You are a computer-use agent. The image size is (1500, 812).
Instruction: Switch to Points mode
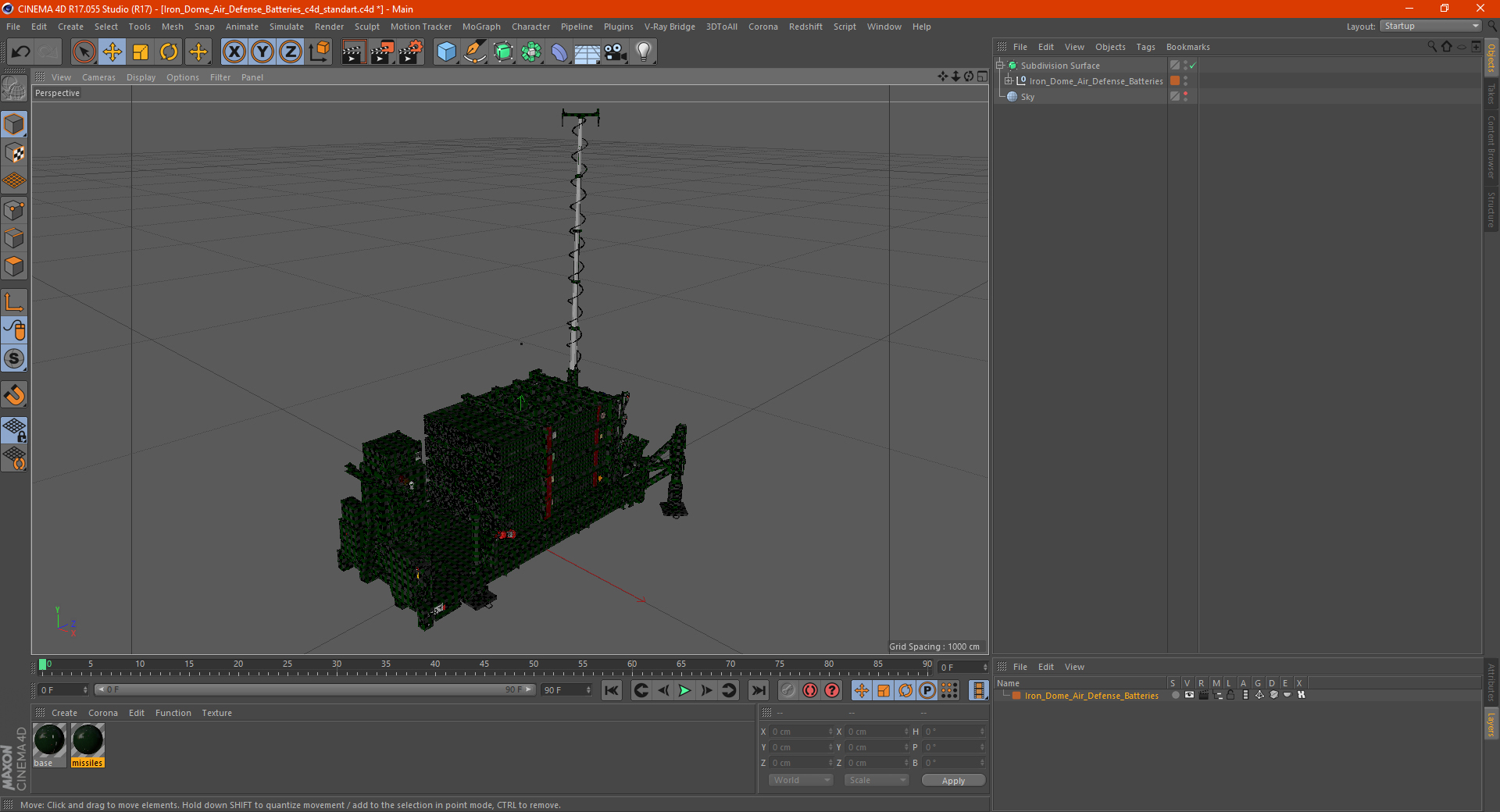pos(14,210)
